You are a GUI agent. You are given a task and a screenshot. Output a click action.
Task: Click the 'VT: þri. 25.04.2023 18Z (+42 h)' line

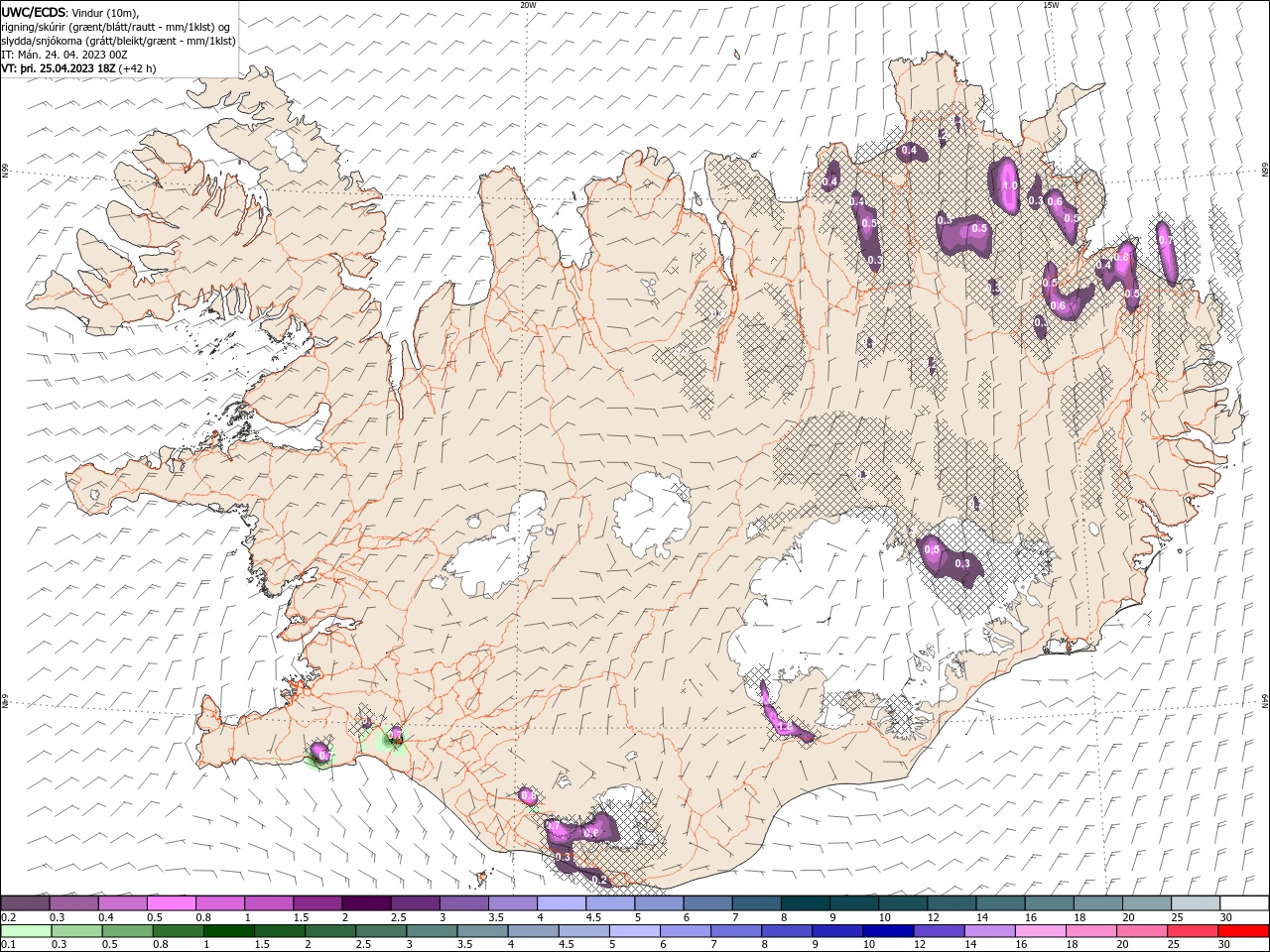click(x=78, y=68)
